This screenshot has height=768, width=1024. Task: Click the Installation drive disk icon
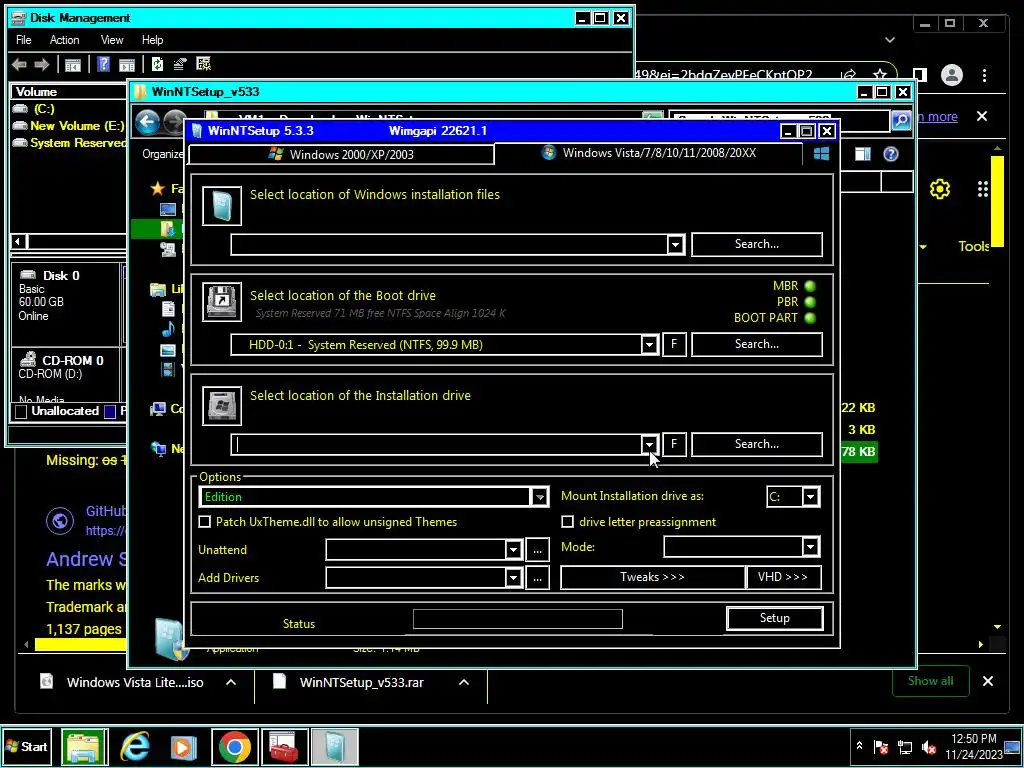tap(222, 406)
